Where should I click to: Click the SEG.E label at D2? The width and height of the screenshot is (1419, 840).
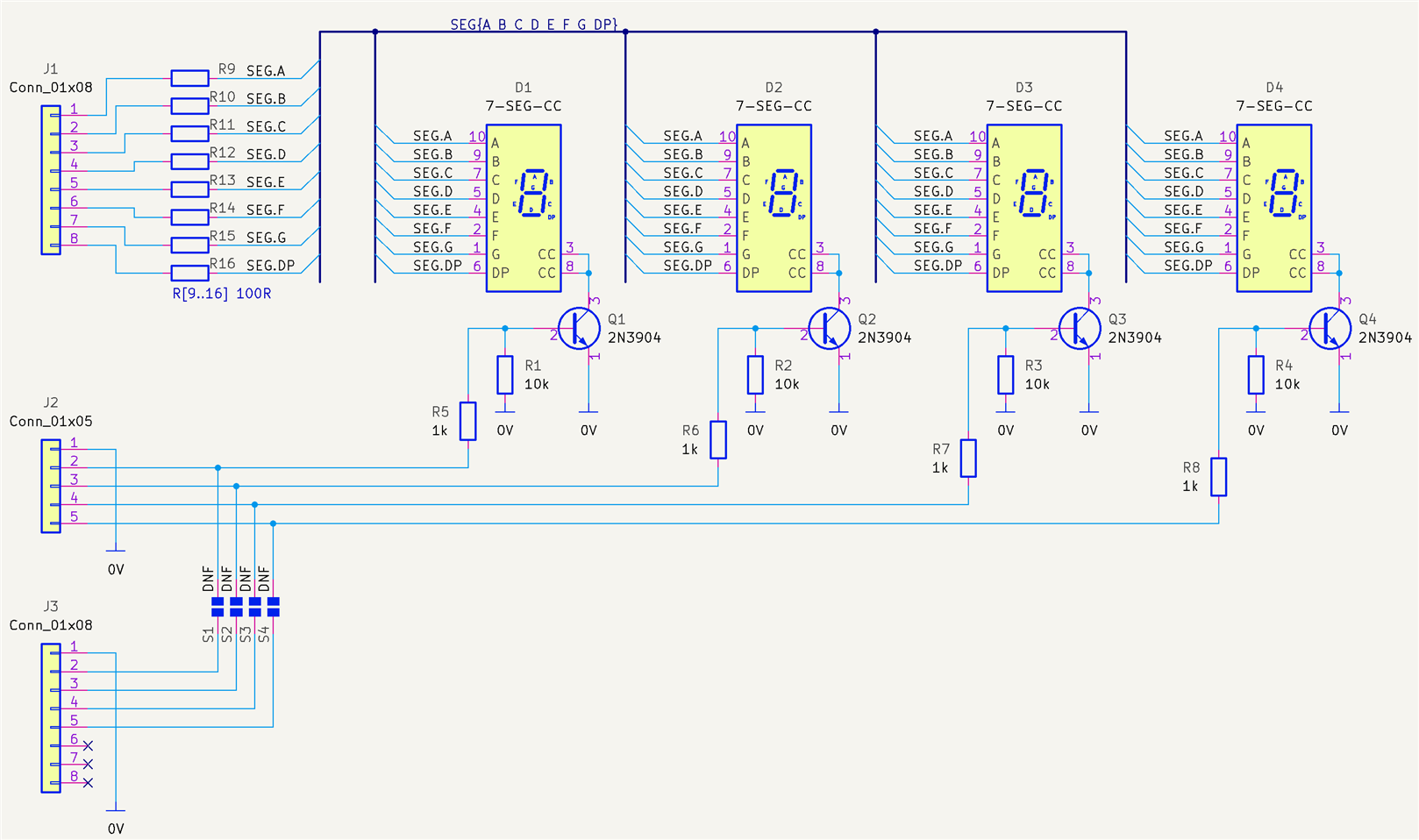coord(682,210)
